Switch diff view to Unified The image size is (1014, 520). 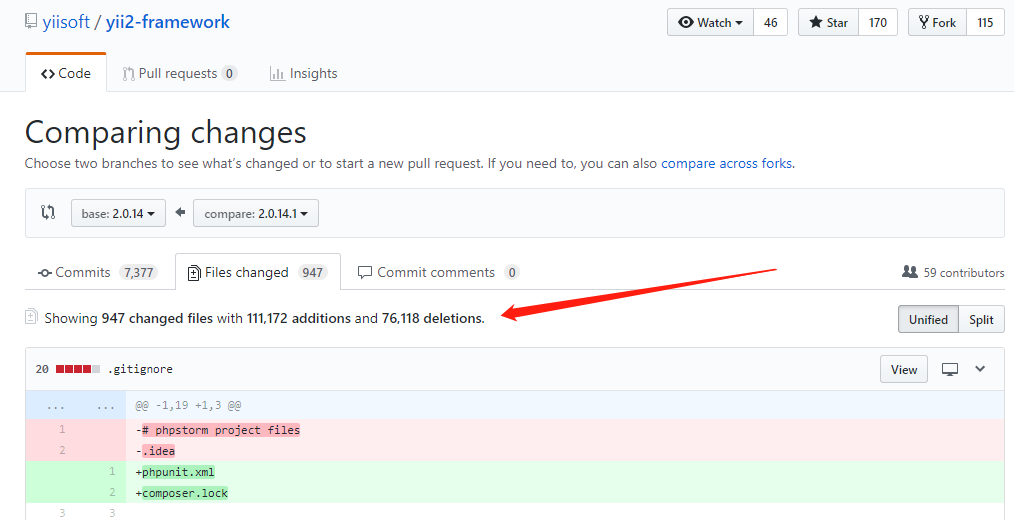point(928,320)
